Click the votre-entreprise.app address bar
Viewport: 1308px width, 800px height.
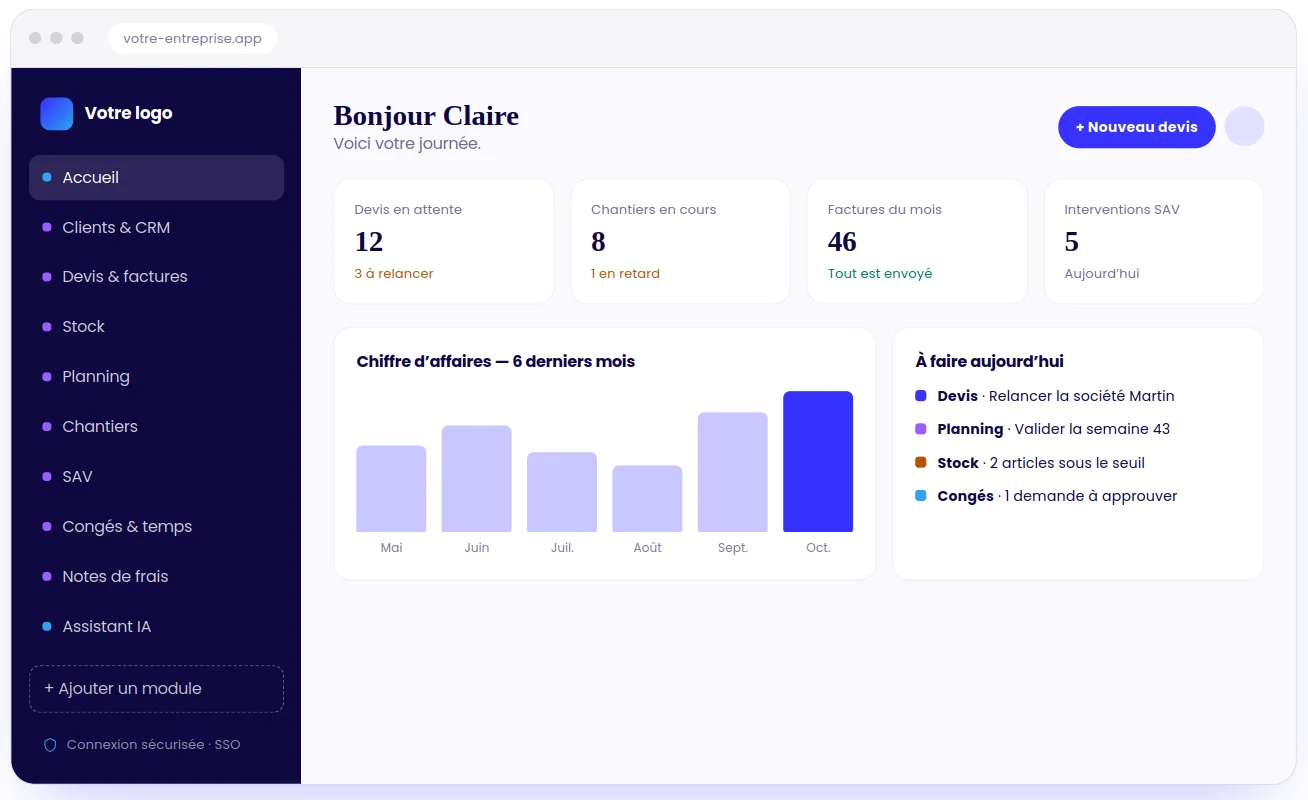point(192,38)
